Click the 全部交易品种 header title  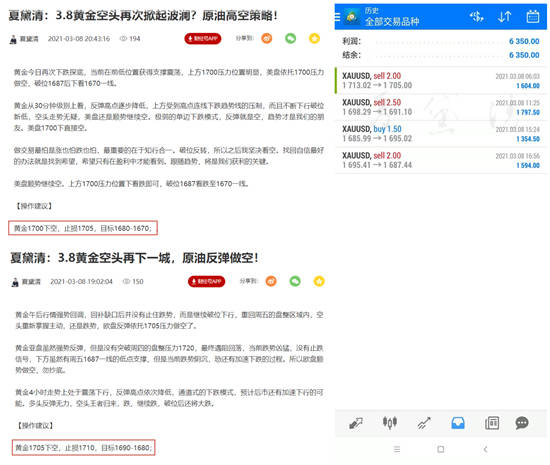click(392, 22)
